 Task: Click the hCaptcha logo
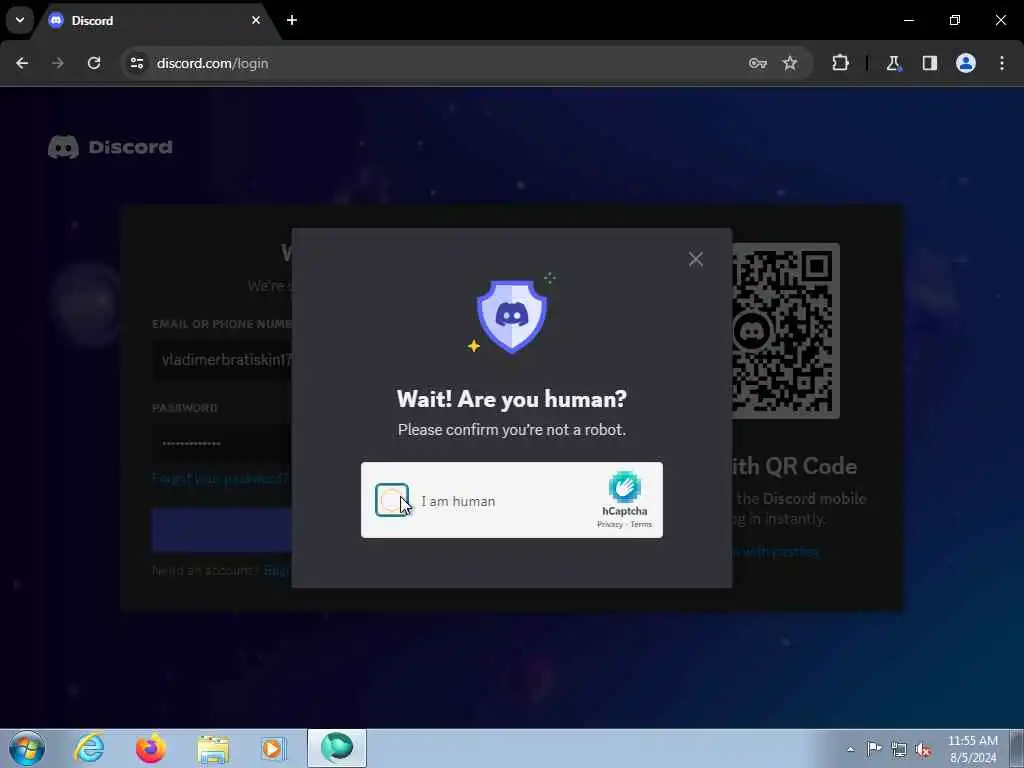tap(624, 487)
